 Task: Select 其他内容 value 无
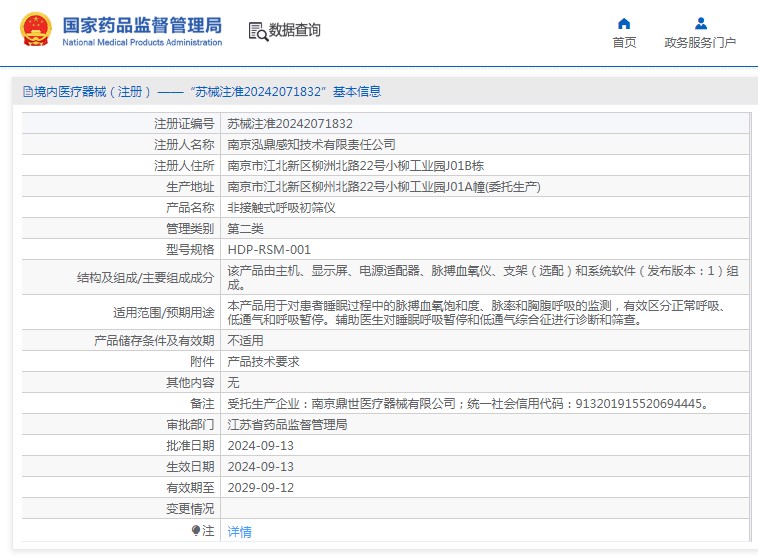tap(233, 382)
